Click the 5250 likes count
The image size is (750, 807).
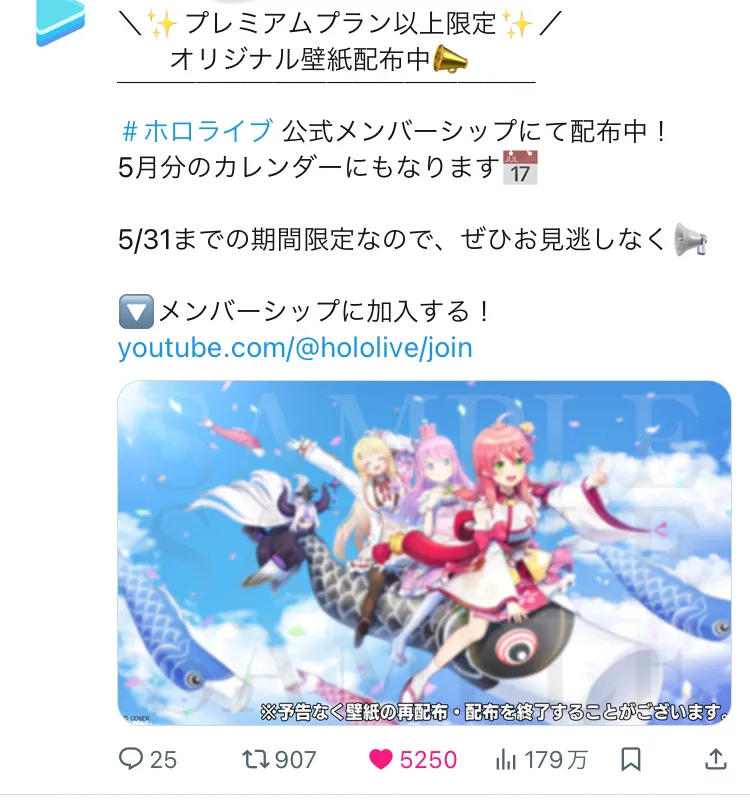click(428, 760)
